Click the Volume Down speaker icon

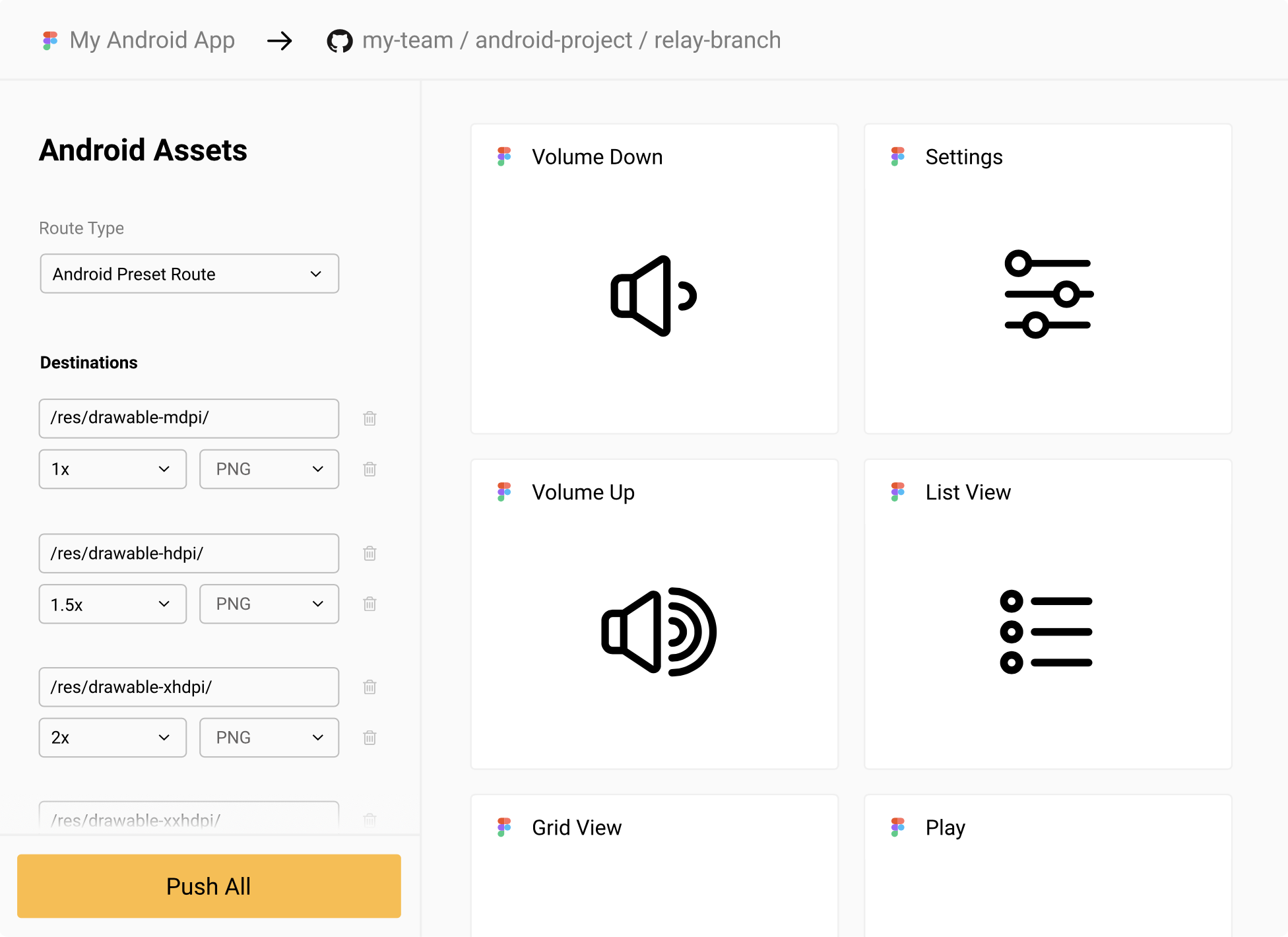click(x=653, y=296)
